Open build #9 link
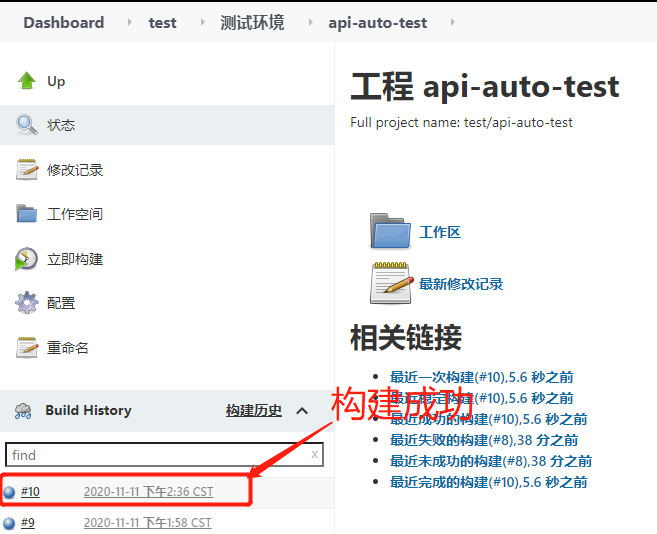Viewport: 657px width, 534px height. click(x=28, y=523)
